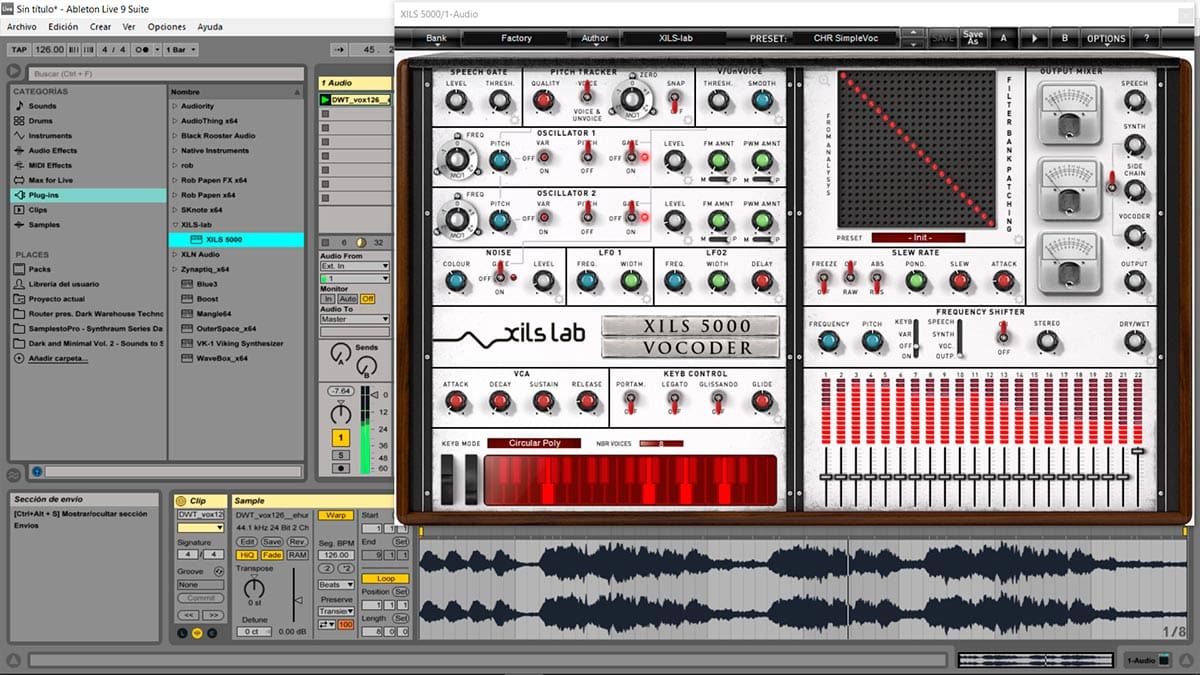Click the sample Edit button
The image size is (1200, 675).
247,542
